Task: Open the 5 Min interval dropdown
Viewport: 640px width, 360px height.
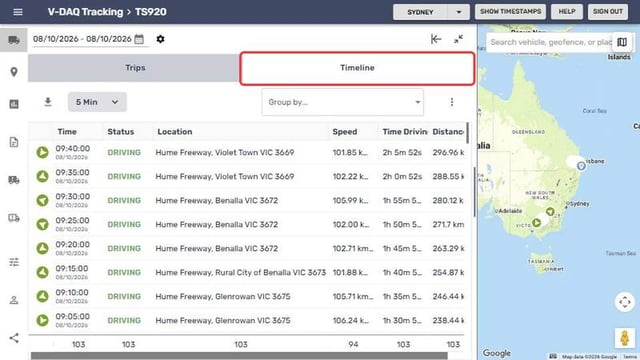Action: [x=97, y=102]
